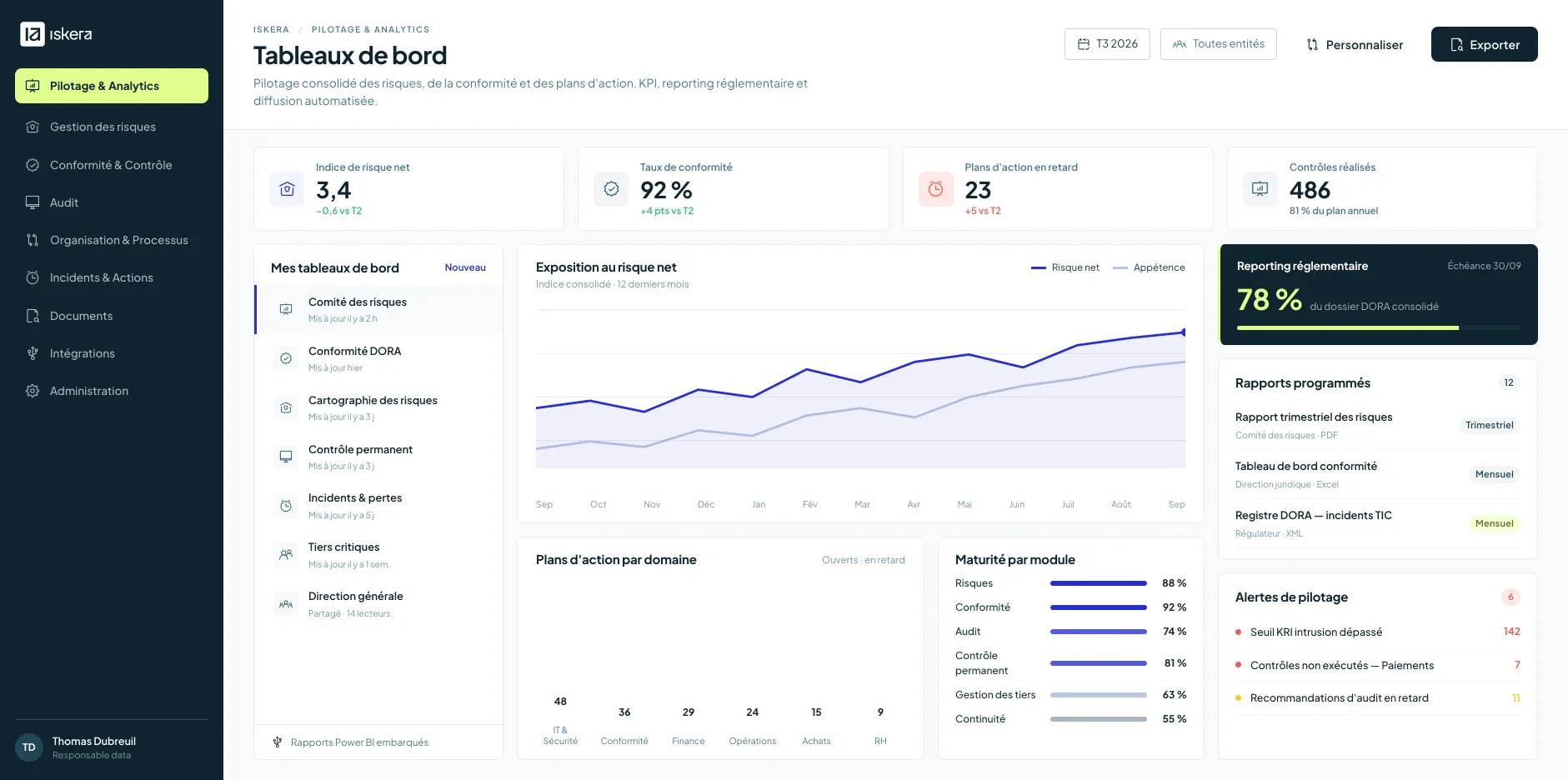
Task: Click the last Sep data point on risk chart
Action: click(1184, 332)
